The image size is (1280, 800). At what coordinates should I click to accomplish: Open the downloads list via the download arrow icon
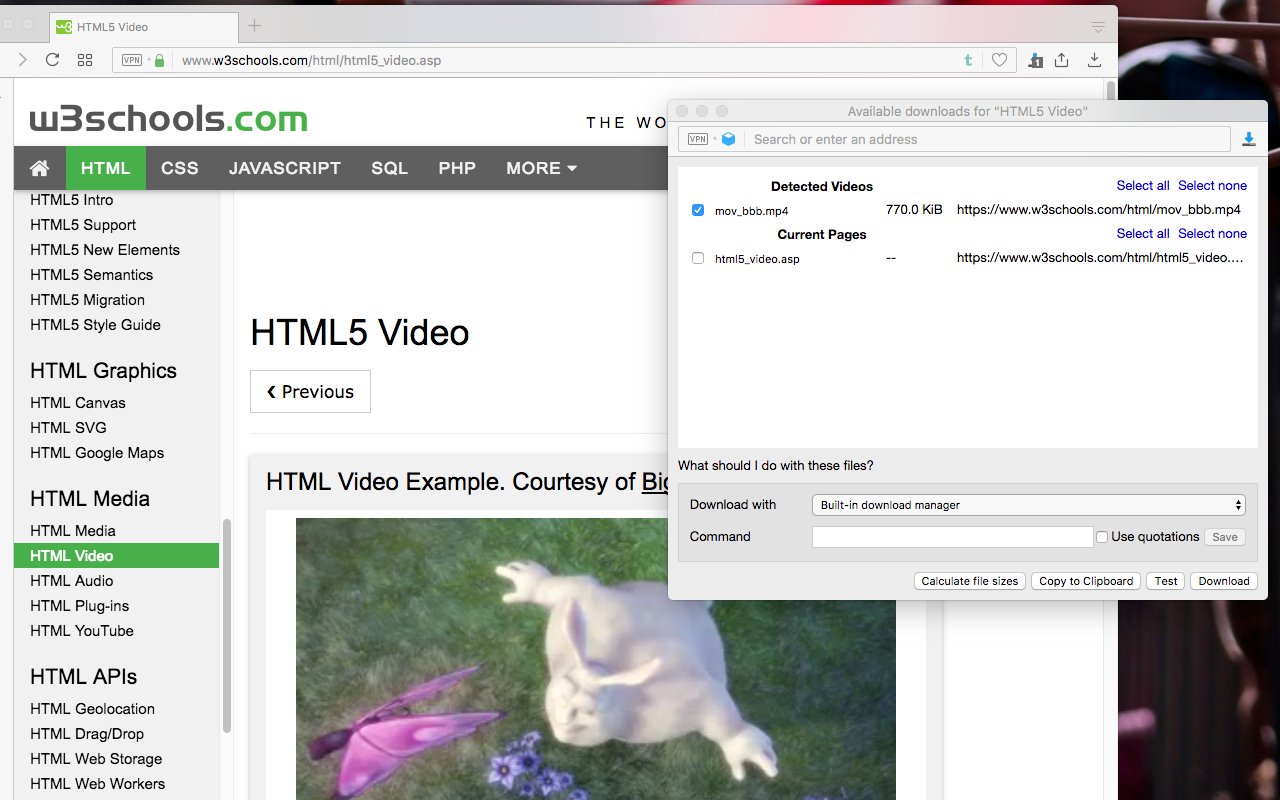[x=1094, y=60]
